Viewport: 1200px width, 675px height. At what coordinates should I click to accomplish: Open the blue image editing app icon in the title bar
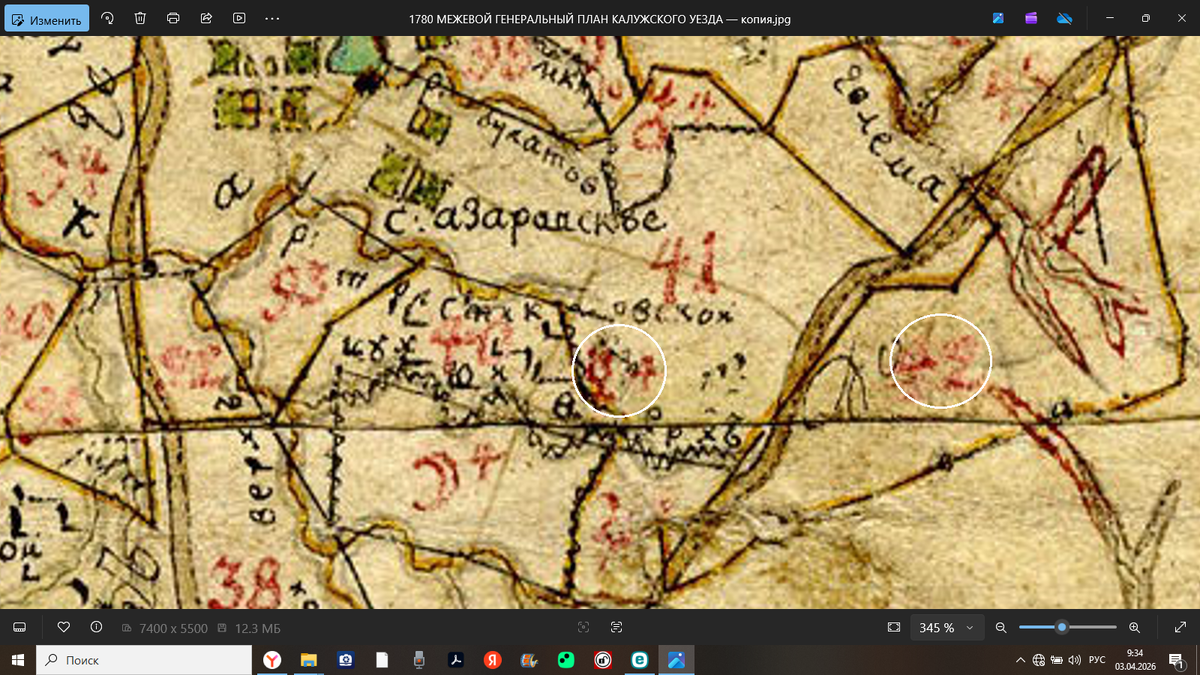pyautogui.click(x=998, y=18)
